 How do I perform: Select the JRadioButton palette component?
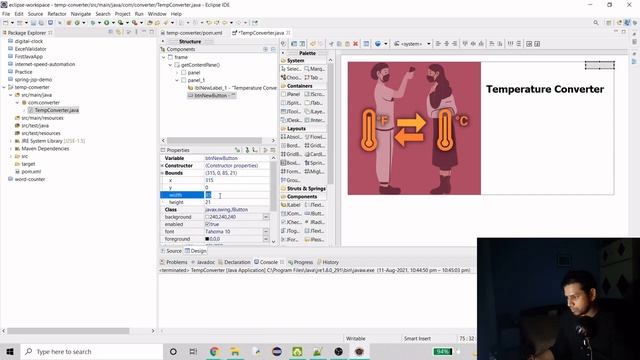(315, 222)
